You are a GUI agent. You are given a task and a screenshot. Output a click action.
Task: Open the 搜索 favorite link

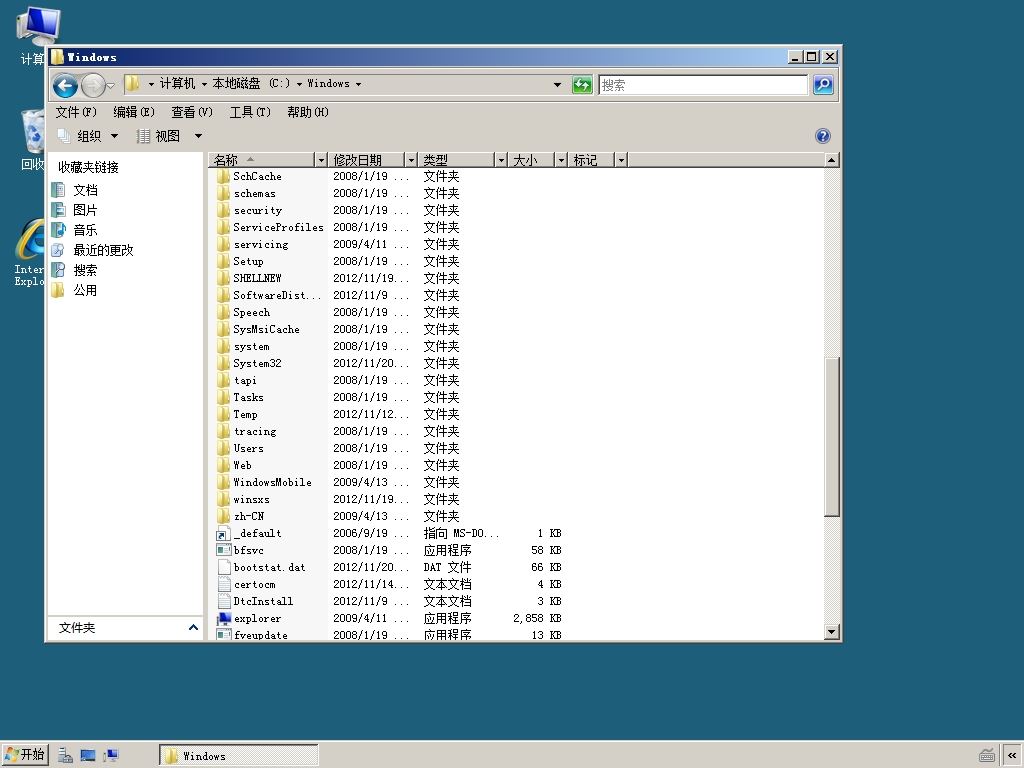(x=85, y=270)
